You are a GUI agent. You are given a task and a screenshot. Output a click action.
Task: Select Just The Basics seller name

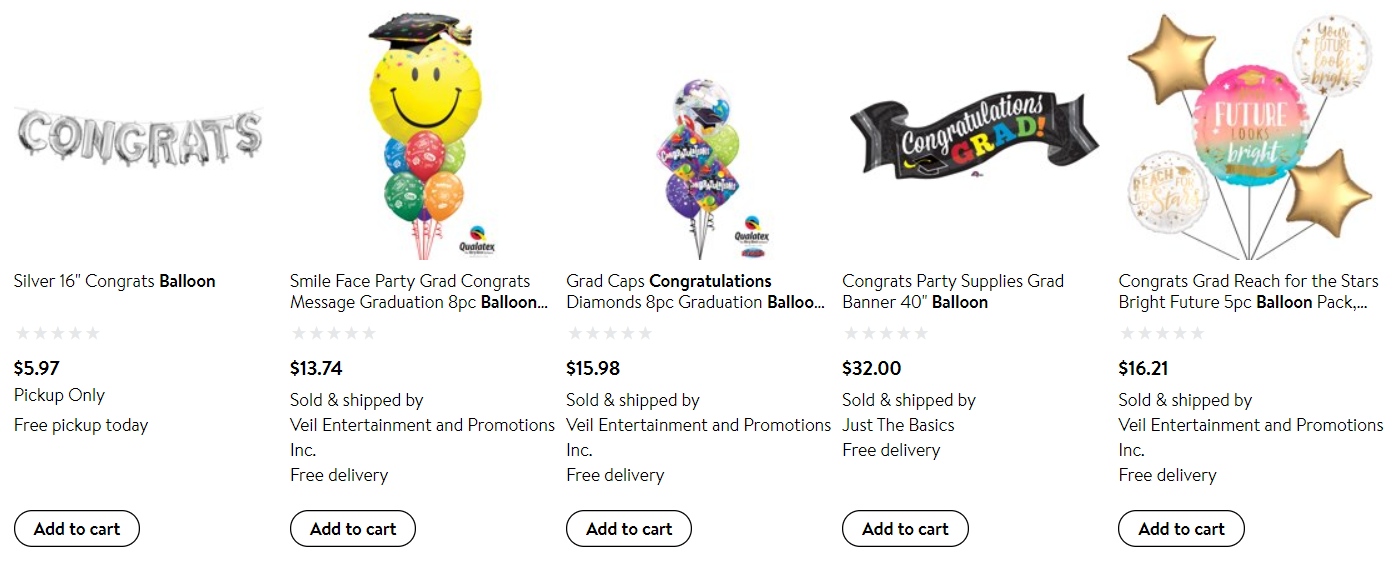point(898,425)
